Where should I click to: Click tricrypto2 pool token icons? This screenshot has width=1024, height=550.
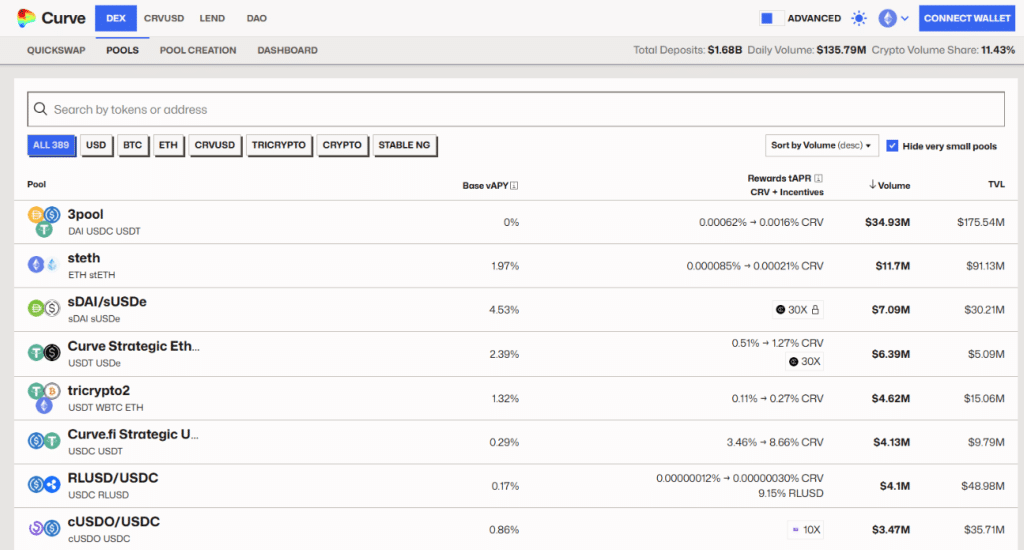coord(44,398)
